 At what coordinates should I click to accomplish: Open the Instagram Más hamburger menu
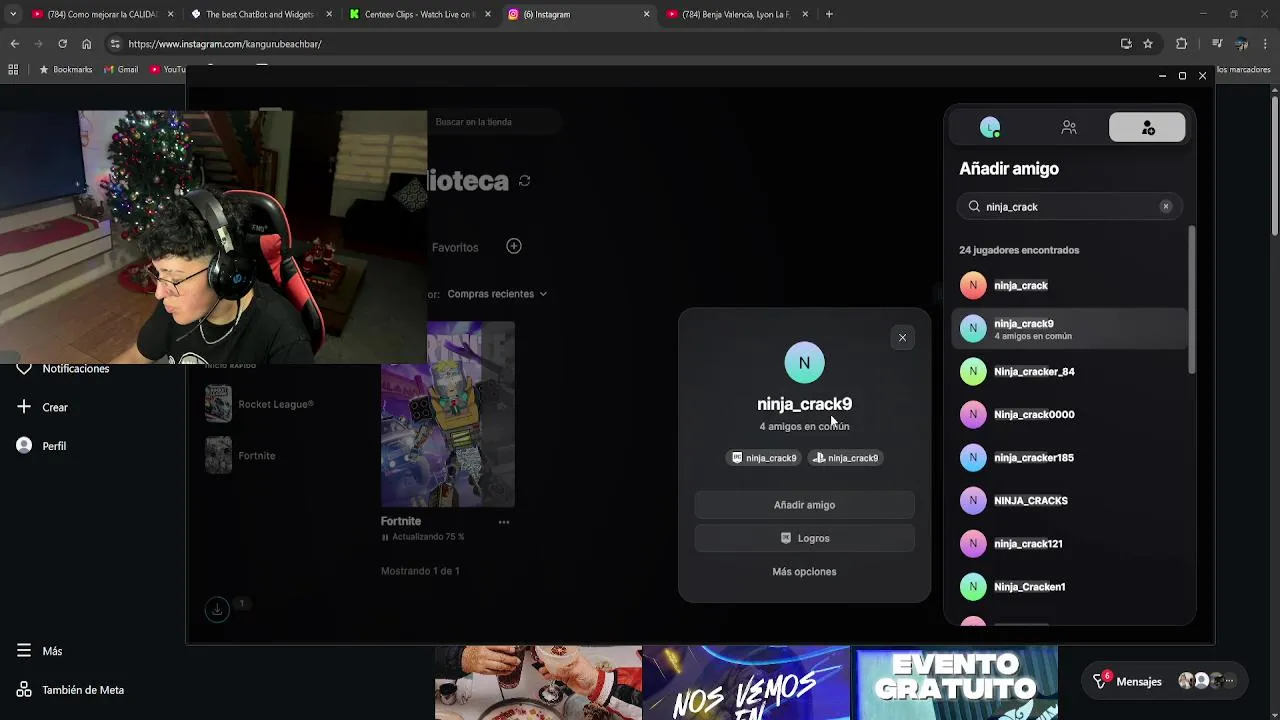pos(24,651)
